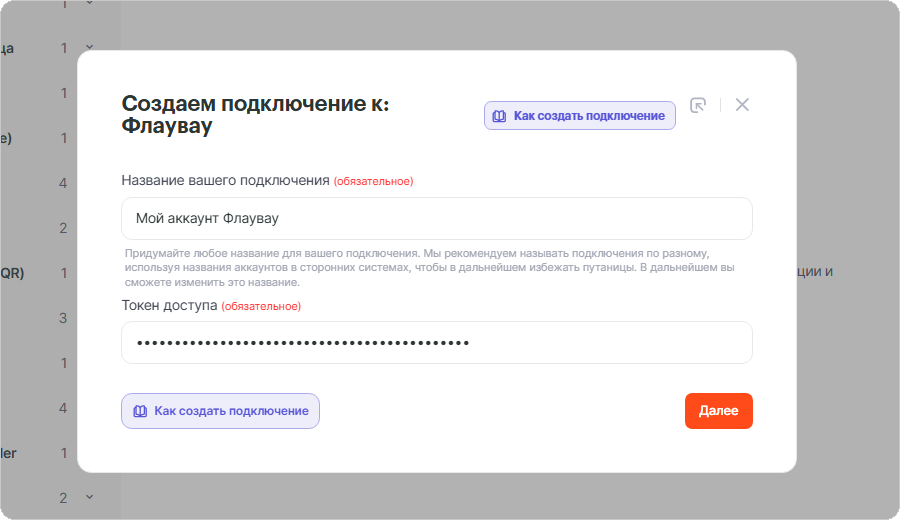Focus the 'Токен доступа' password field

pyautogui.click(x=437, y=343)
